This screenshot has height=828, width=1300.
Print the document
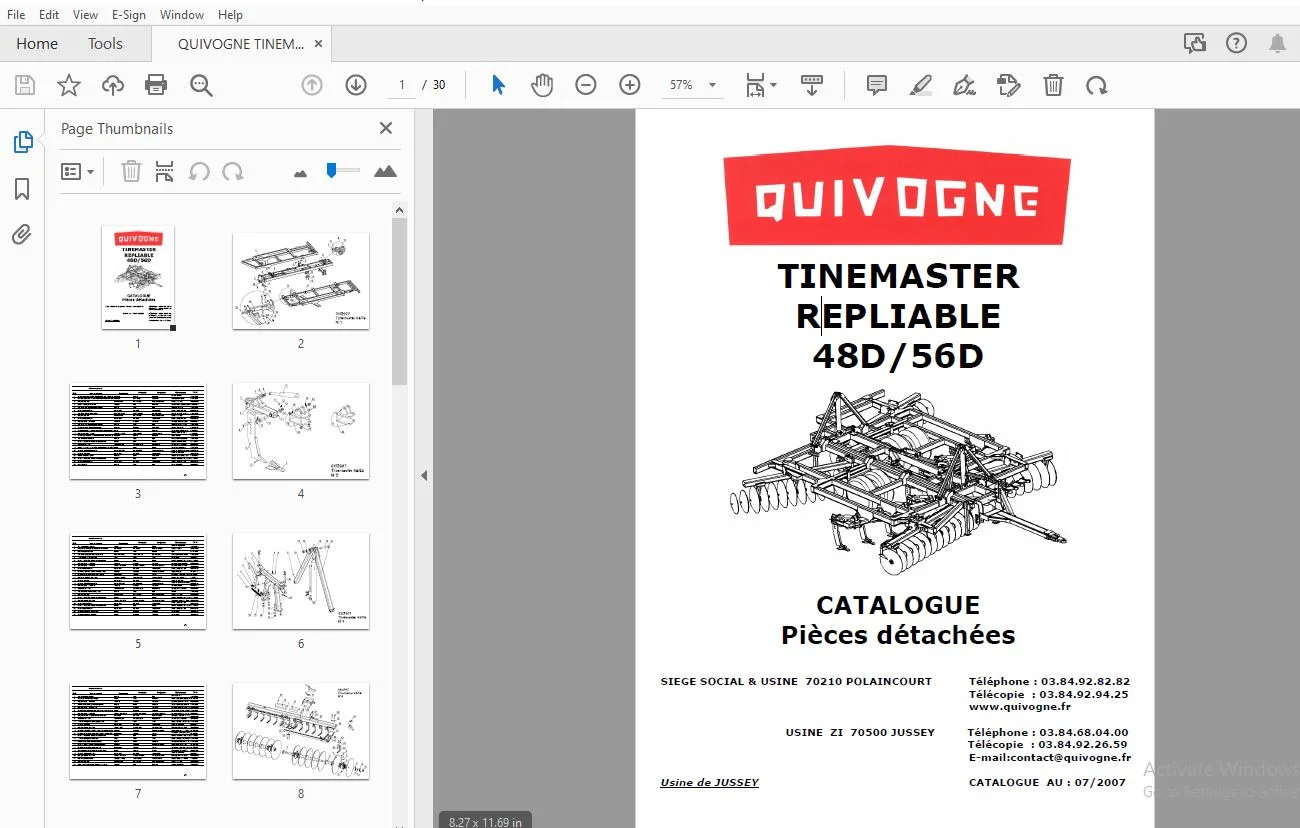156,86
